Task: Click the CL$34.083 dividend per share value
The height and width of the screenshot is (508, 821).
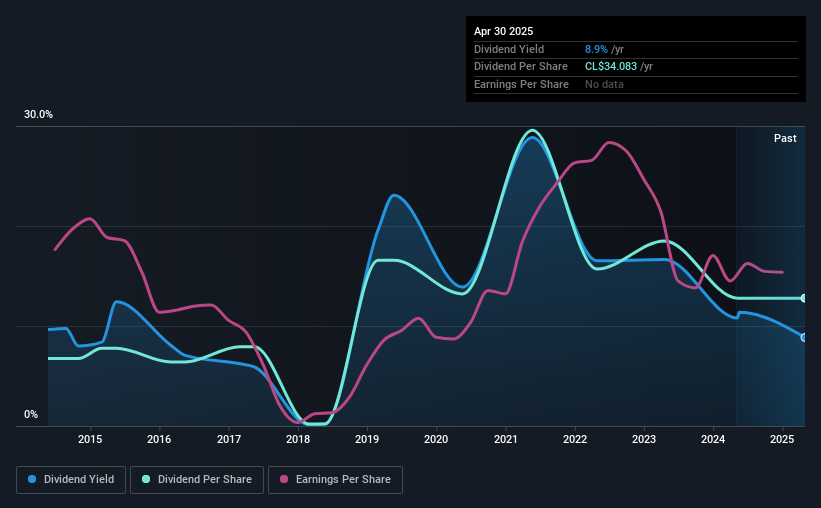Action: coord(611,67)
